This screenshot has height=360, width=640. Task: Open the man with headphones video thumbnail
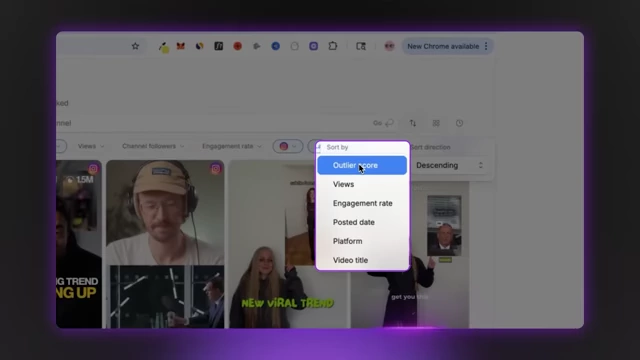[x=165, y=244]
